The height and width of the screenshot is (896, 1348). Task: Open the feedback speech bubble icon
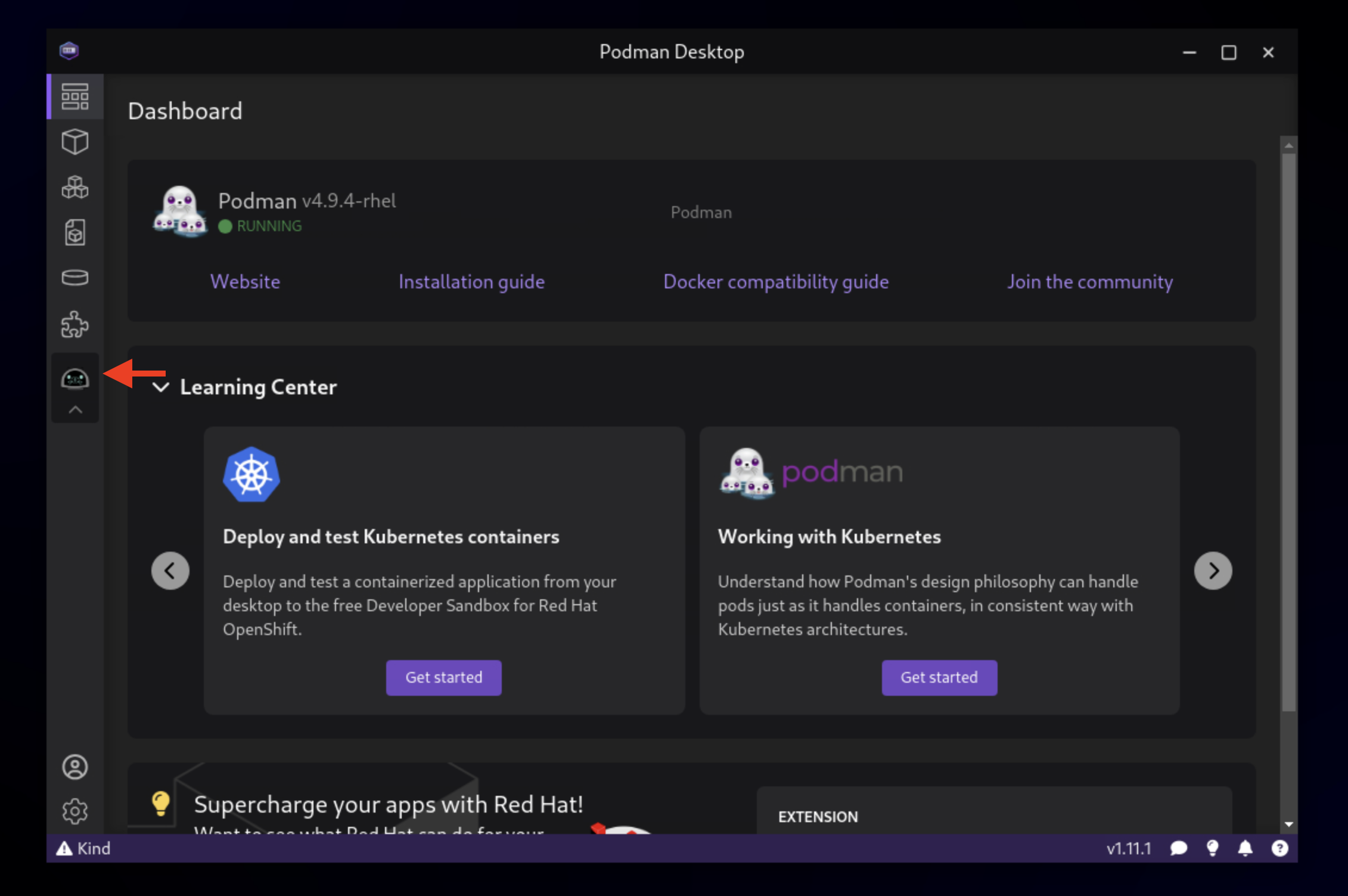[x=1178, y=848]
